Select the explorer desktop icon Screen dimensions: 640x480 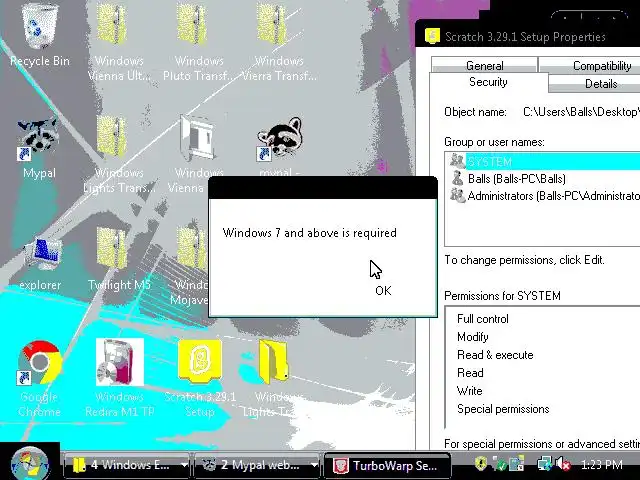(43, 254)
